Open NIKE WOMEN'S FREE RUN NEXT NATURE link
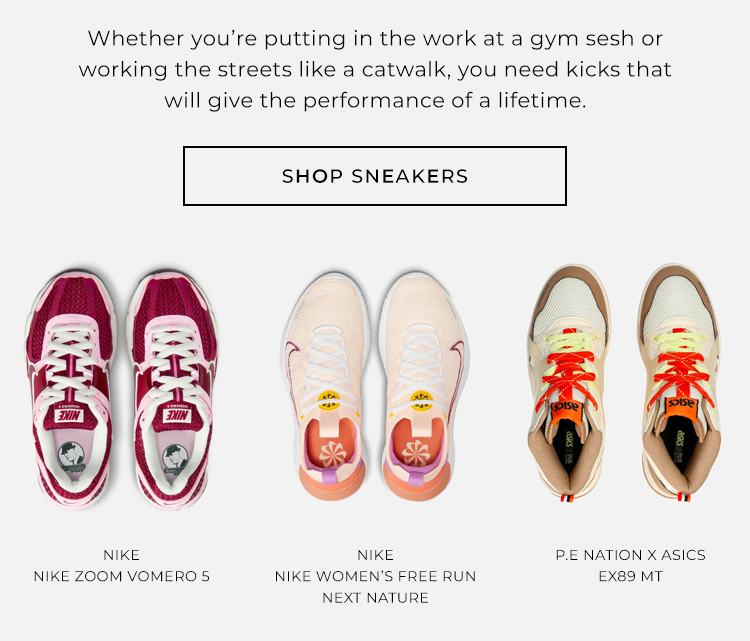 [x=375, y=587]
